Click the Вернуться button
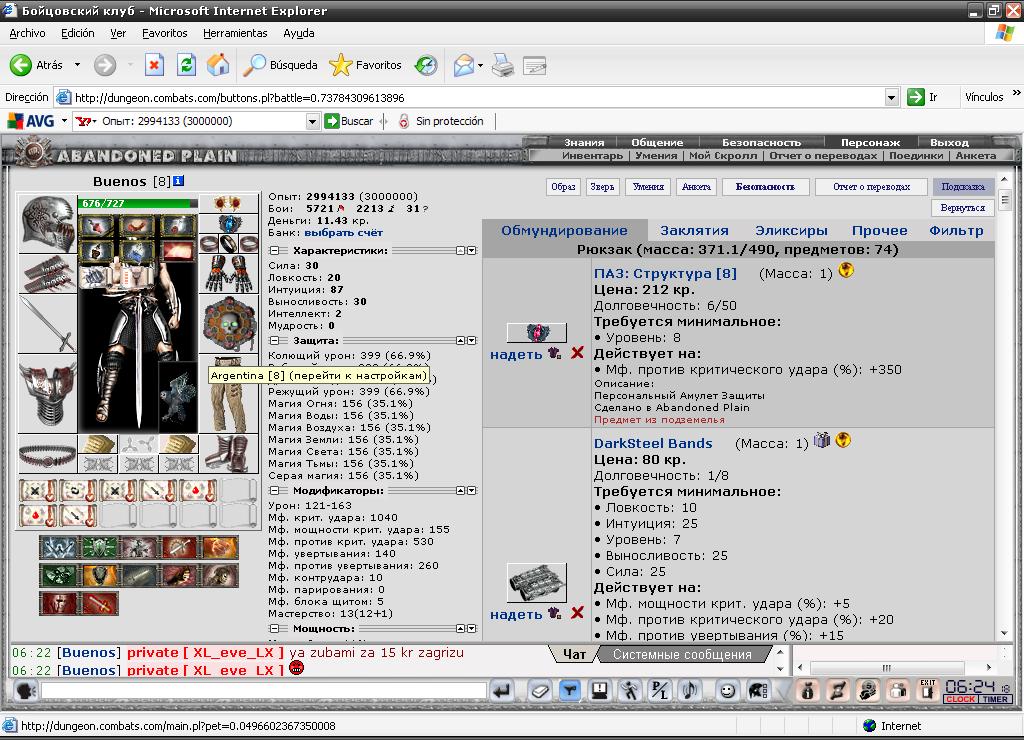 [x=963, y=208]
